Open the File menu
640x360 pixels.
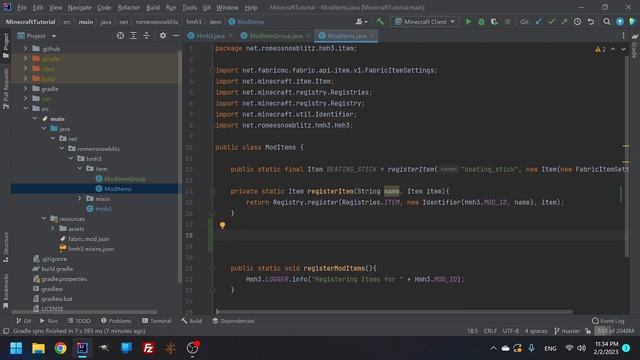(x=22, y=7)
